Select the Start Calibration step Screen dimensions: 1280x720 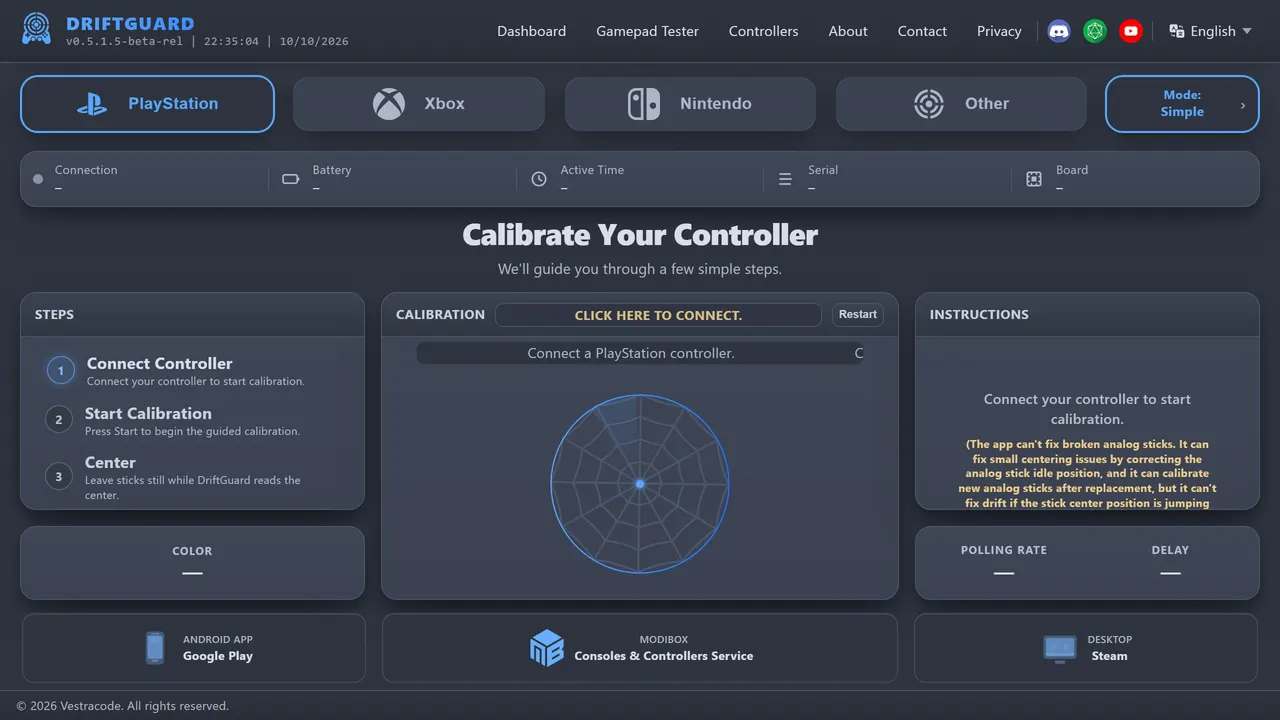[x=192, y=420]
